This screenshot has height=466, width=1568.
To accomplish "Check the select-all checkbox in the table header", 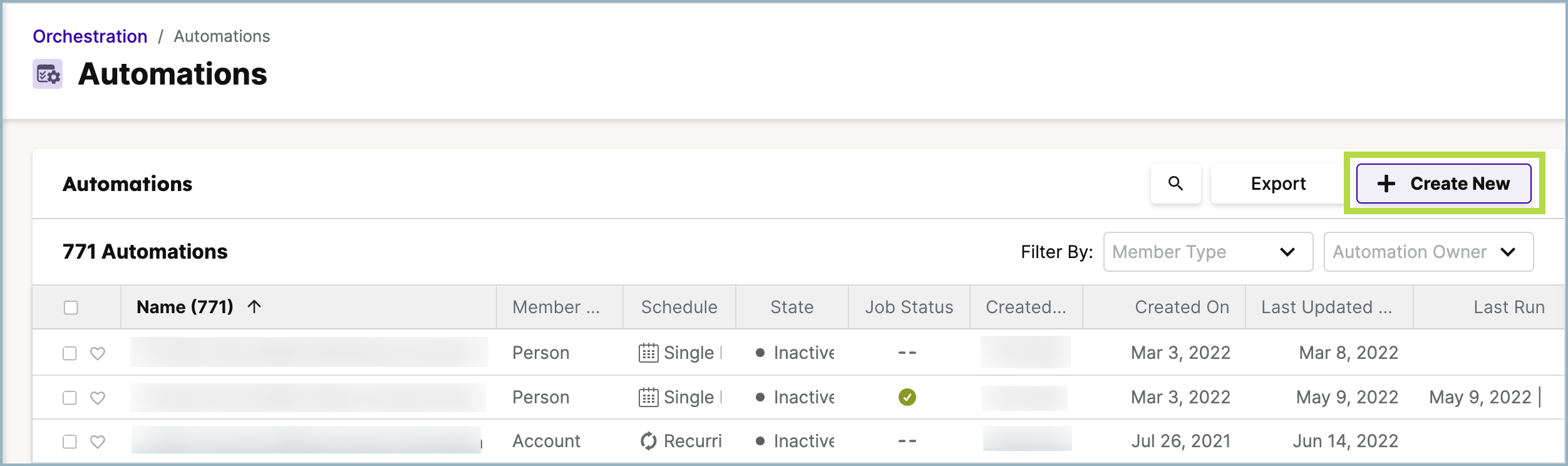I will coord(71,306).
